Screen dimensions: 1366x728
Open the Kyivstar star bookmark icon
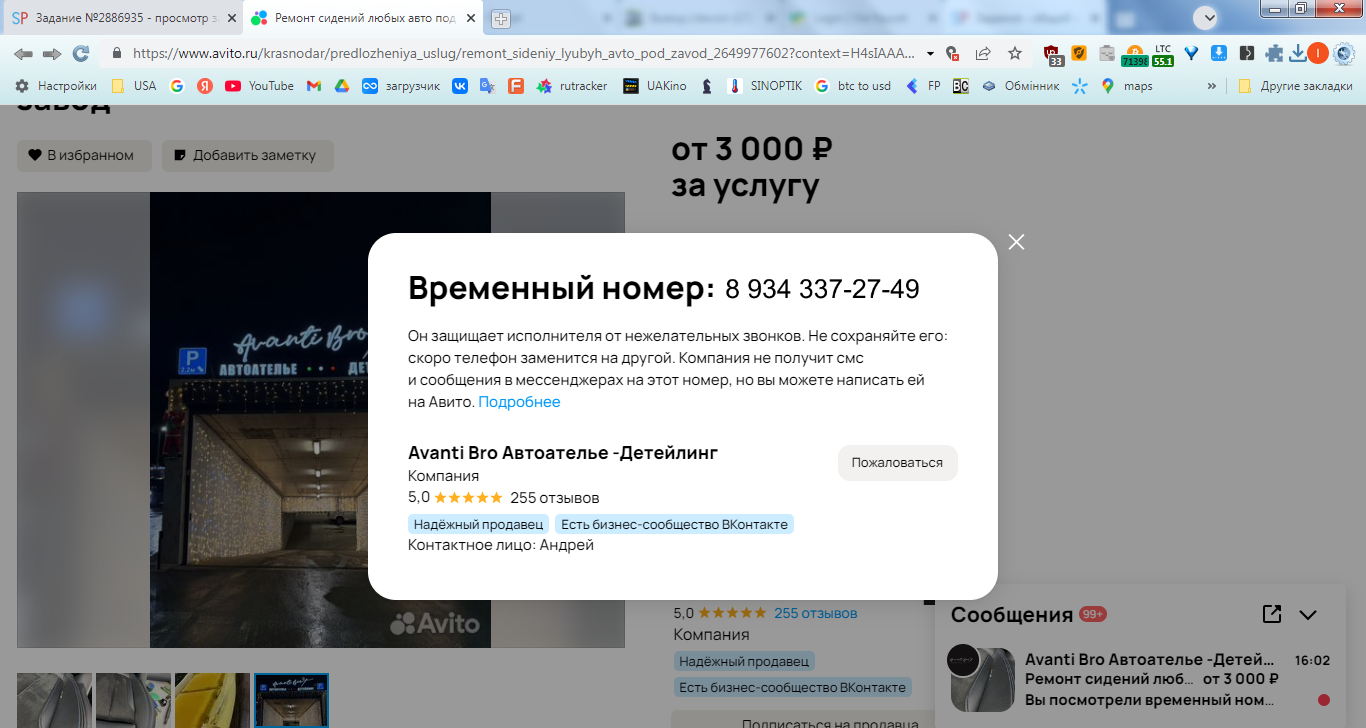[x=1079, y=86]
